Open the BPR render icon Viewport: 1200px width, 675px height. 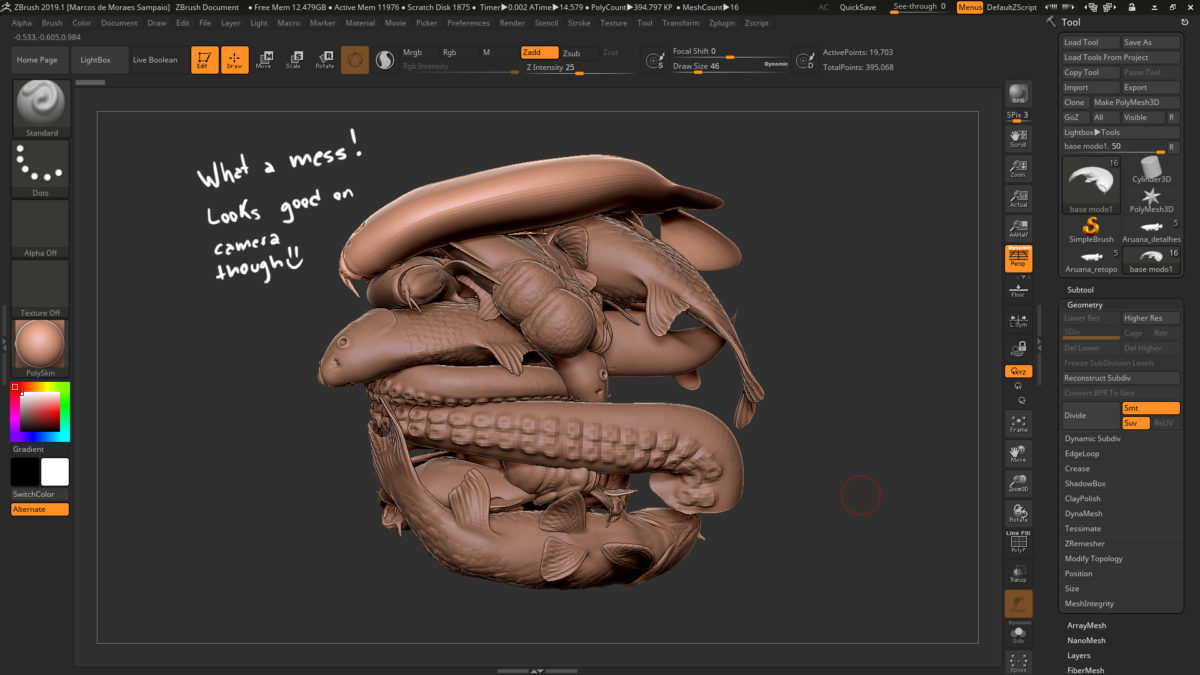click(x=1018, y=94)
